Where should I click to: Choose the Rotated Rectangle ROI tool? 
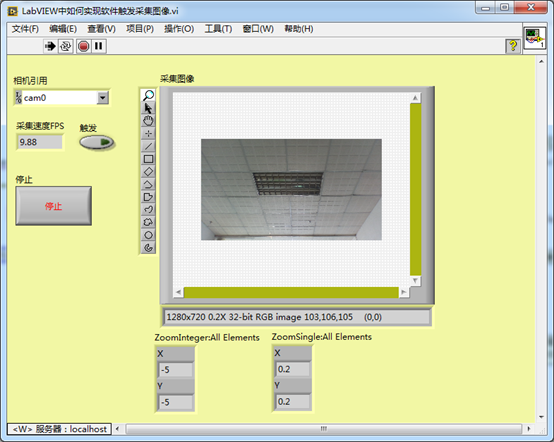148,172
